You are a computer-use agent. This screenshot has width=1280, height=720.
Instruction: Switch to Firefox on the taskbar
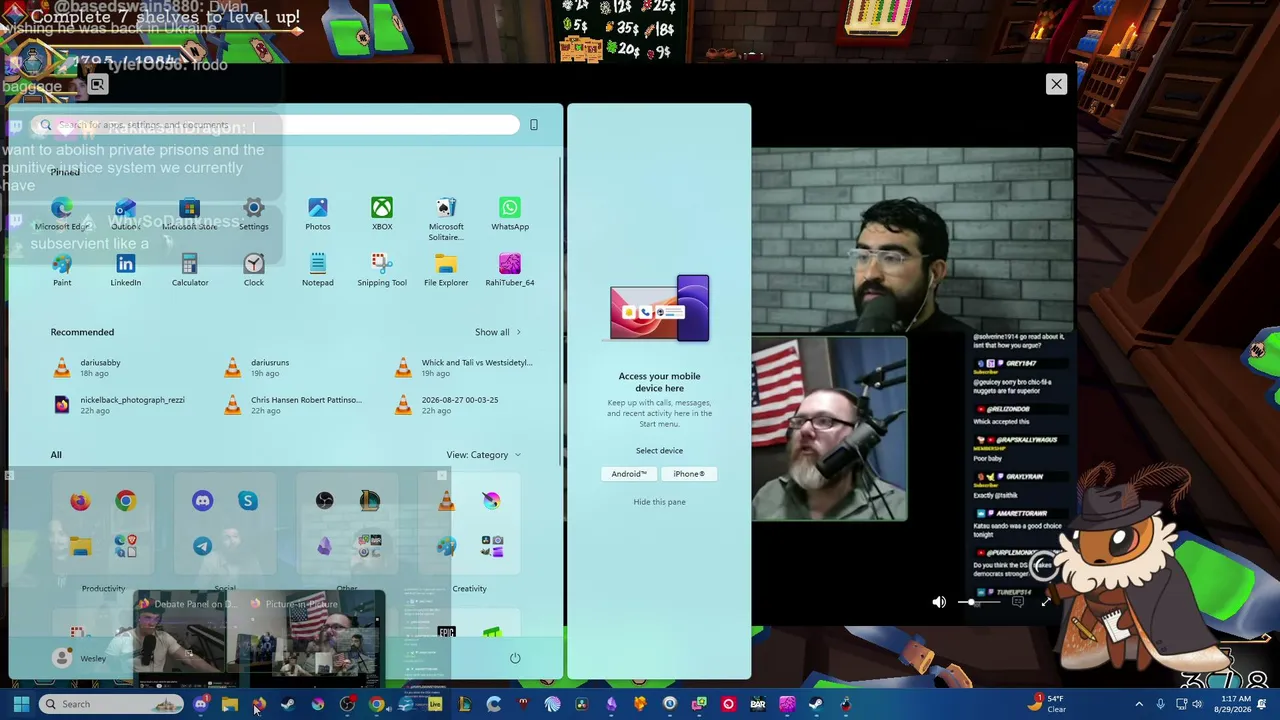[x=259, y=704]
